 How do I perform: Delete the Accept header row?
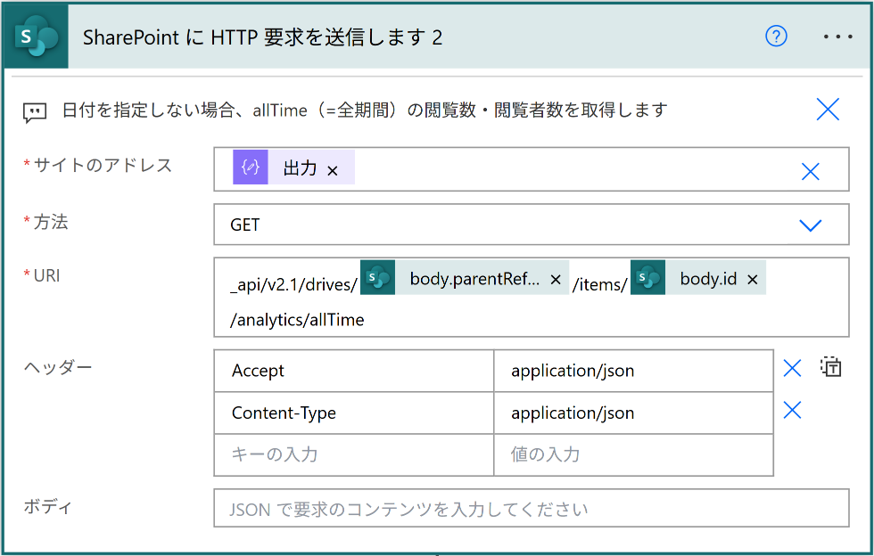click(792, 369)
